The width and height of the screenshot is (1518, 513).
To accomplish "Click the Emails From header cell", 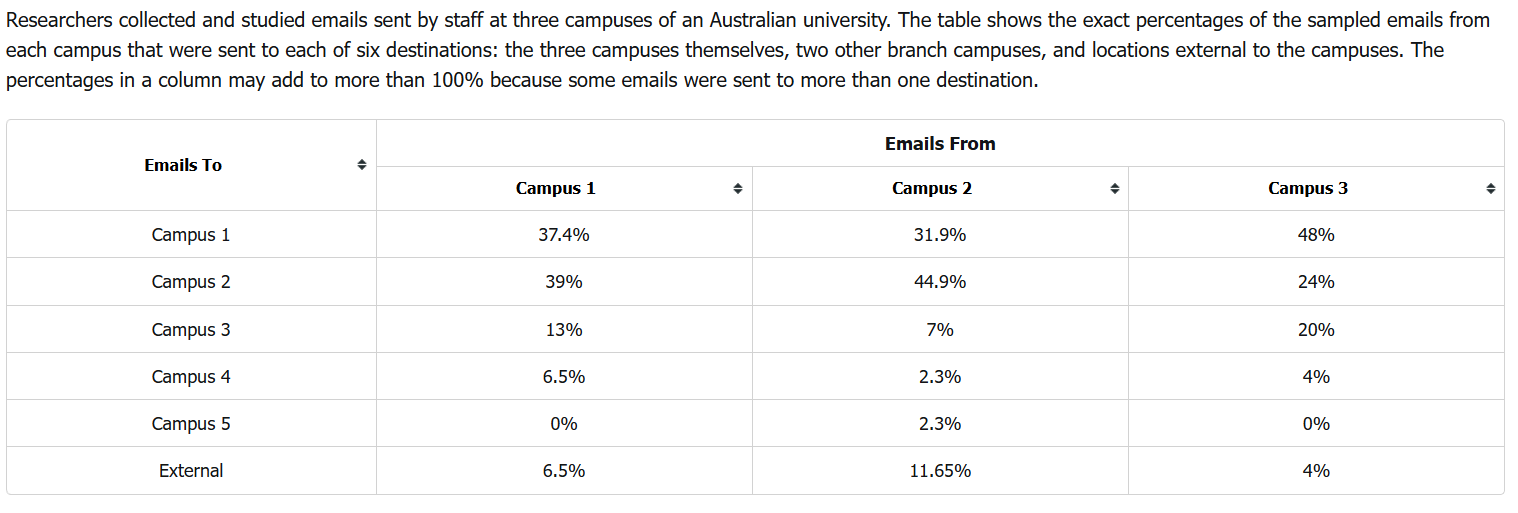I will coord(940,144).
